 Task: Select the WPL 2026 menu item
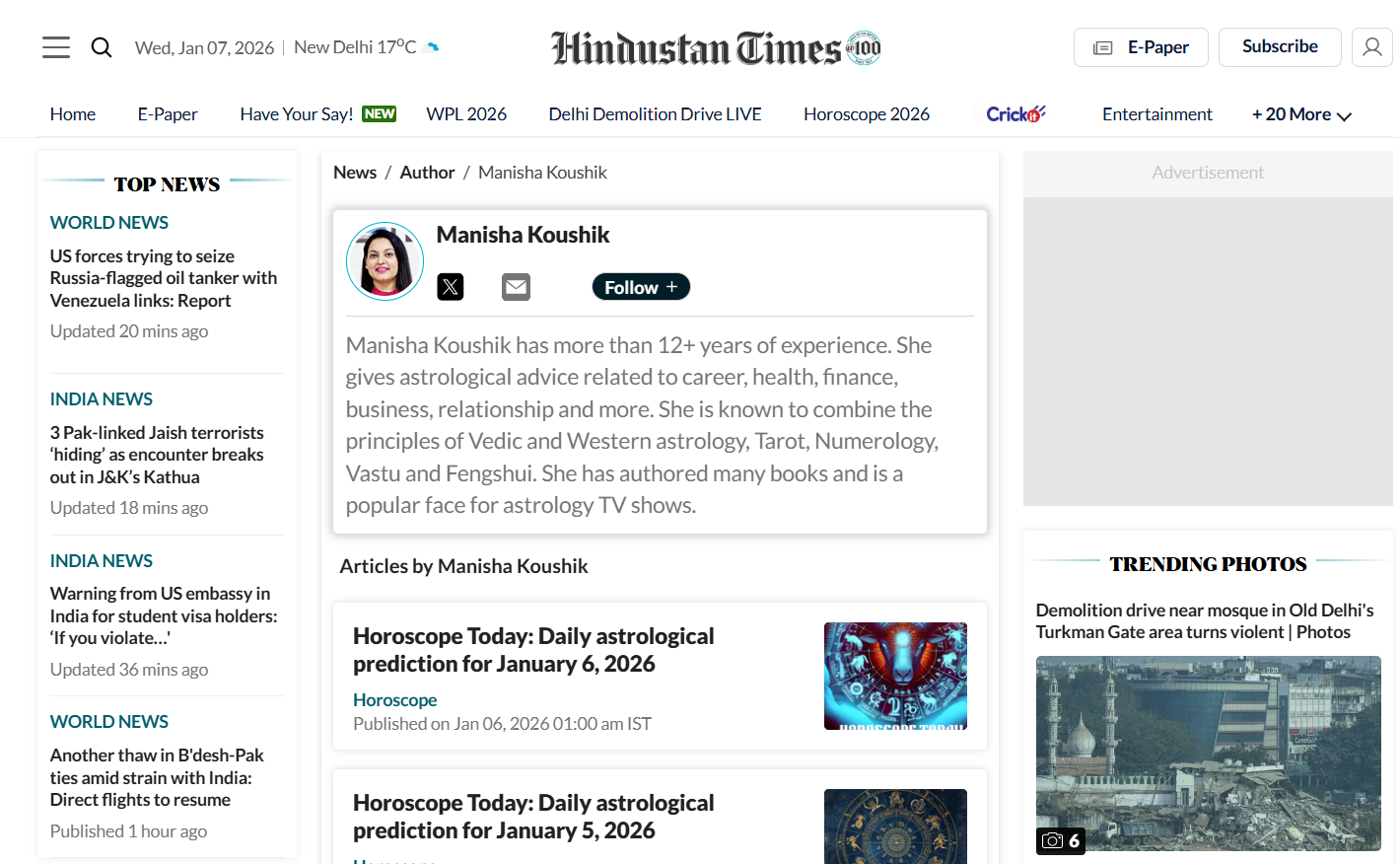pos(465,113)
